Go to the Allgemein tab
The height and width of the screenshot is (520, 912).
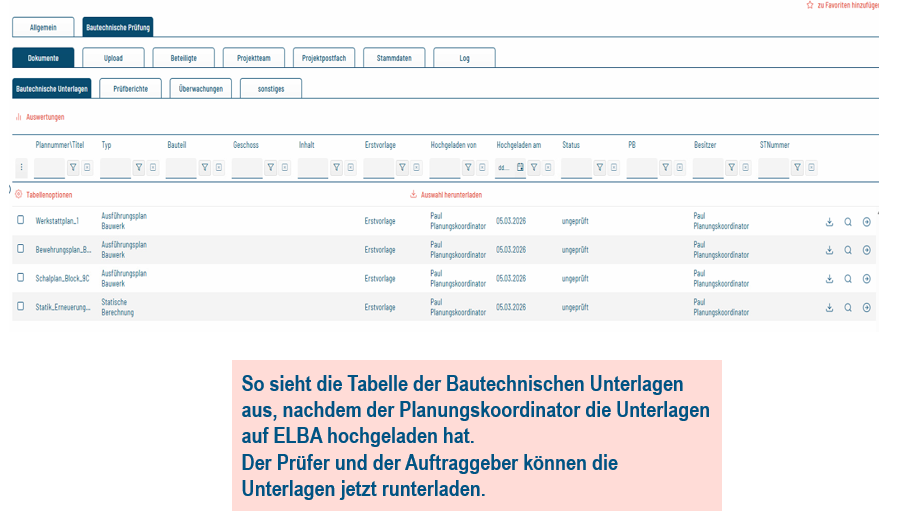44,28
